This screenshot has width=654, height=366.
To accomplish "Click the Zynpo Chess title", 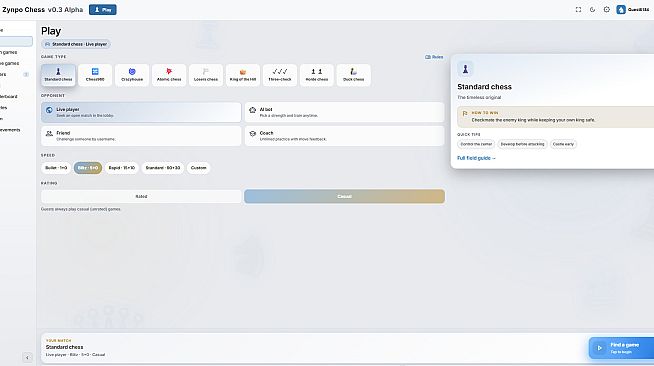I will [23, 10].
